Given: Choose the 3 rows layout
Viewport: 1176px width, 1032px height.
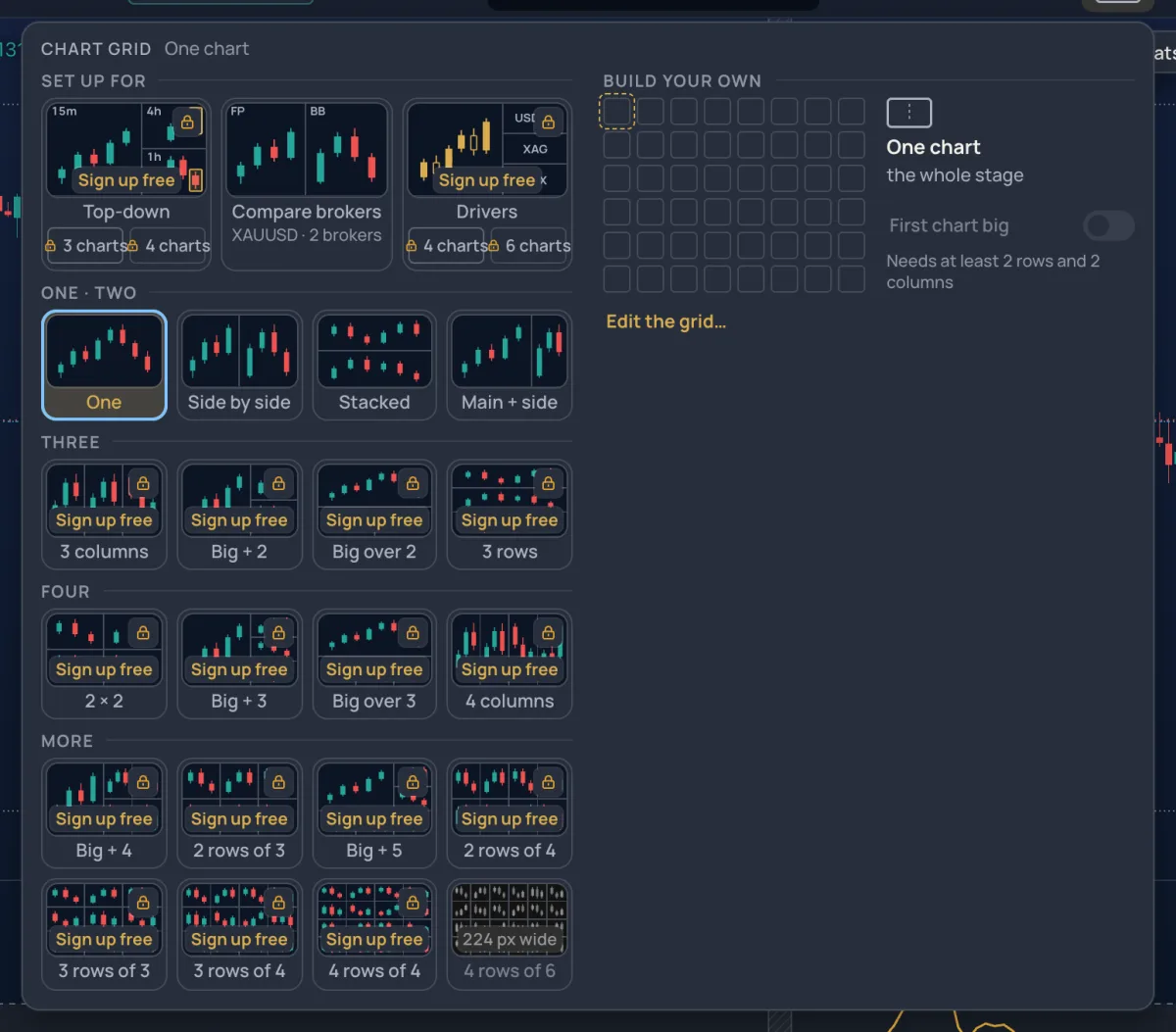Looking at the screenshot, I should 510,515.
